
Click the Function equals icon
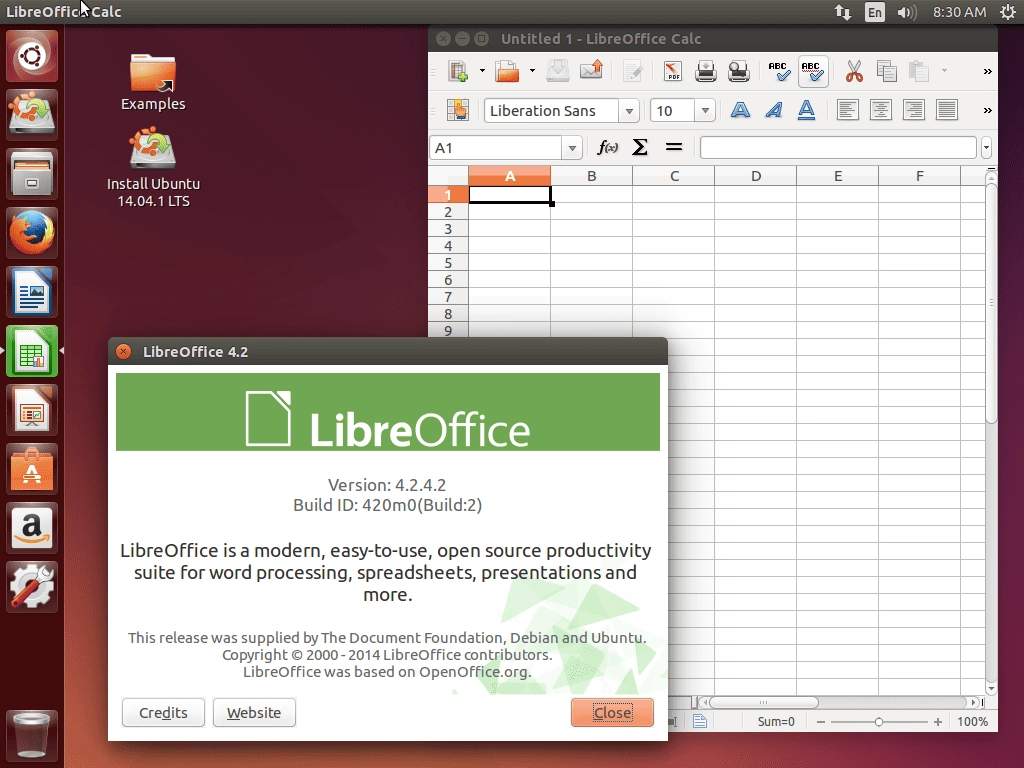[673, 148]
